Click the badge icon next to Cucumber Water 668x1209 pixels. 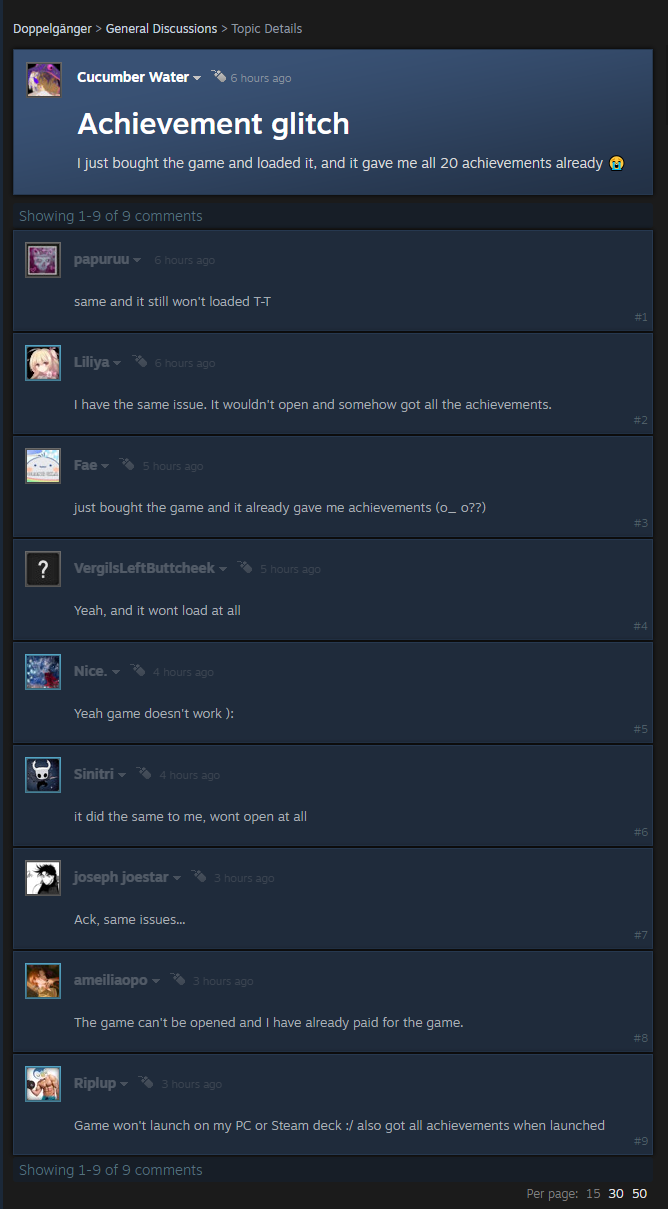tap(218, 76)
